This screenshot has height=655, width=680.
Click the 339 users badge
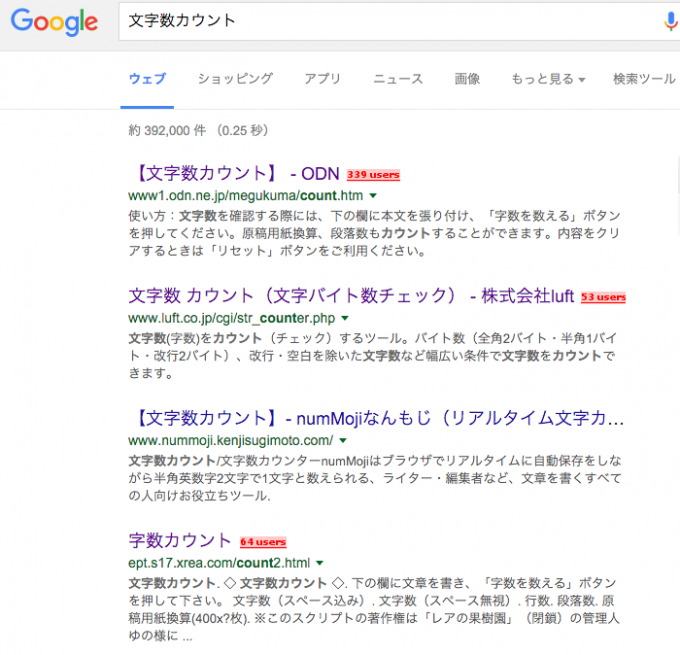pyautogui.click(x=373, y=175)
